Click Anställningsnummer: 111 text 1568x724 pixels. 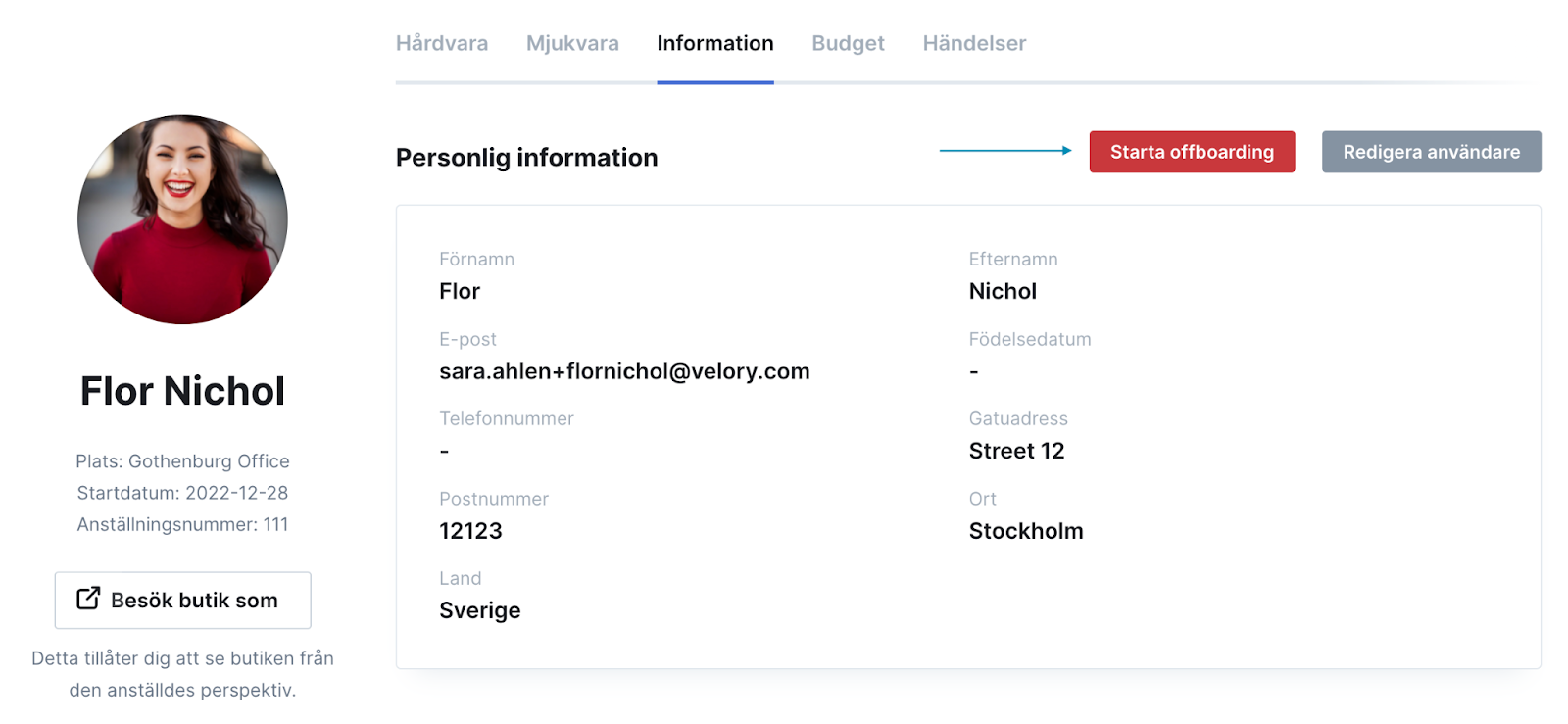[182, 524]
